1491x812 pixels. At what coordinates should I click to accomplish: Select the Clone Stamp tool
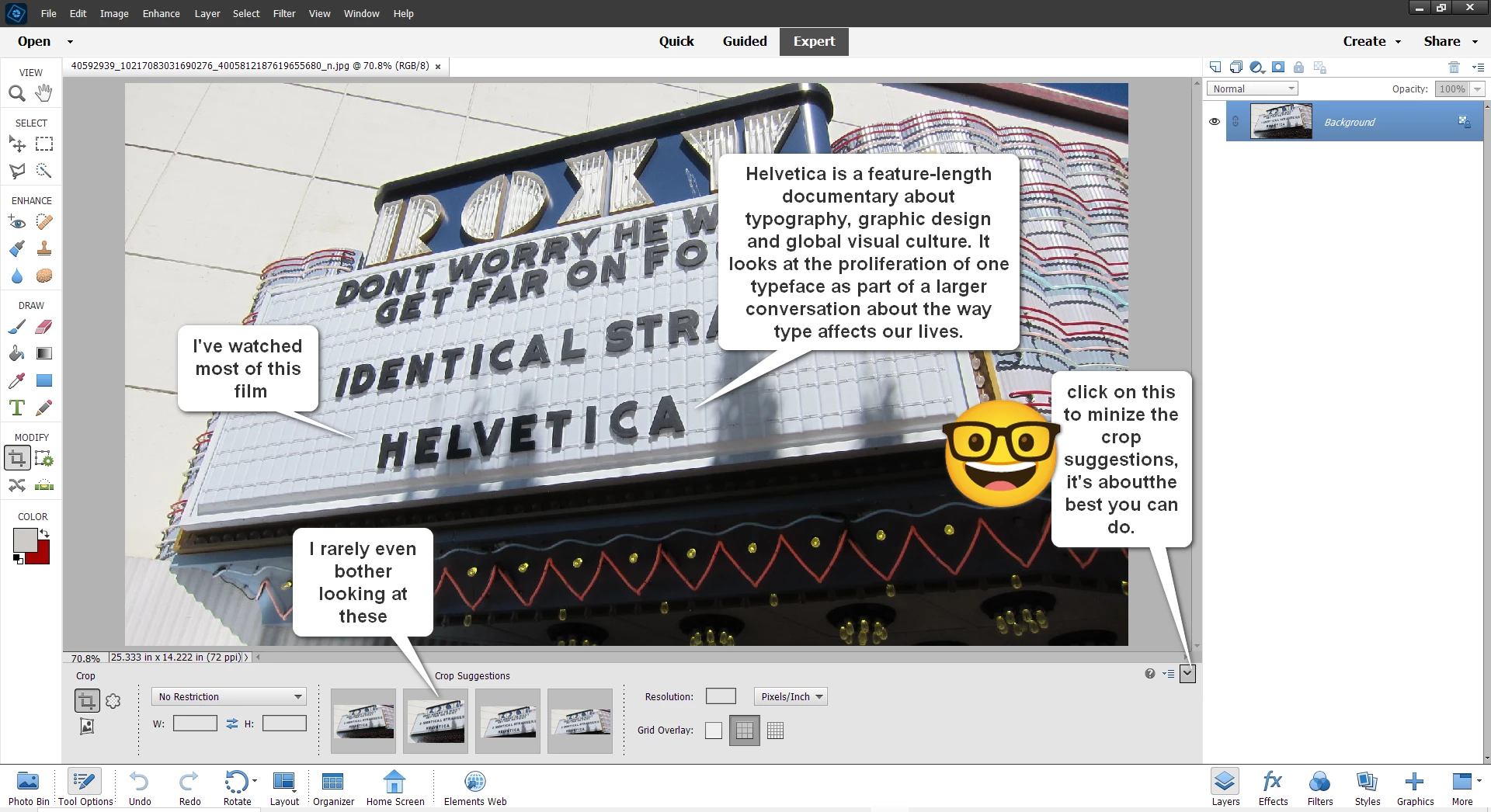coord(44,249)
